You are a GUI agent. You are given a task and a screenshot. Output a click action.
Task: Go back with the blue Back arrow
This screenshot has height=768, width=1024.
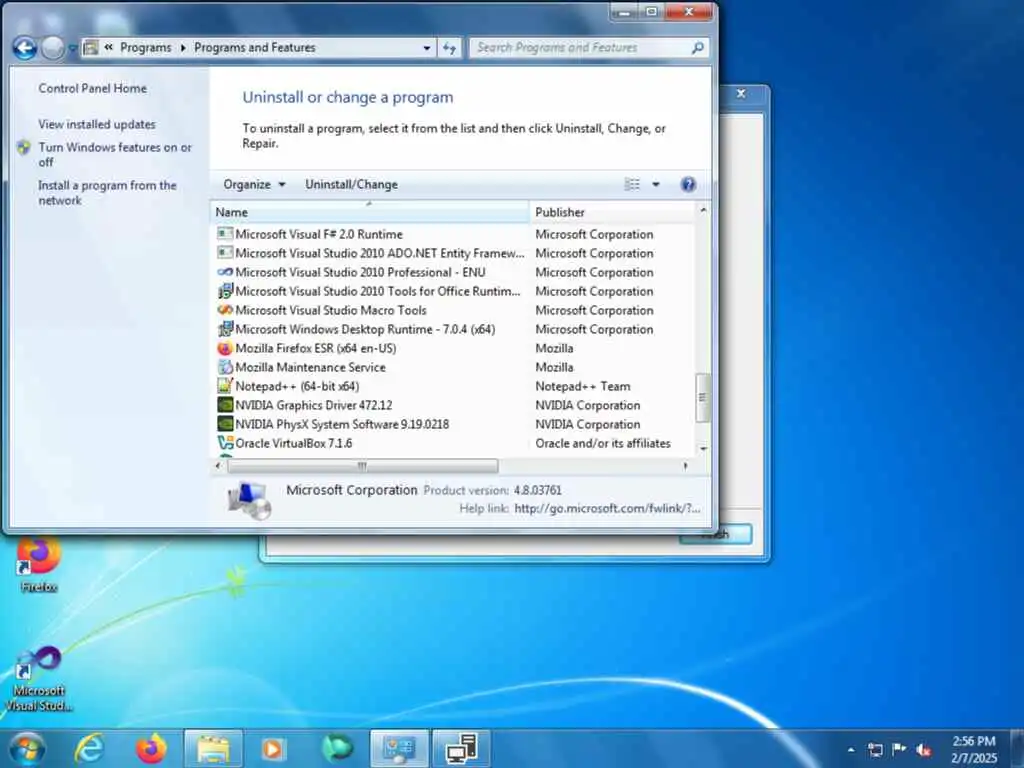pyautogui.click(x=25, y=48)
